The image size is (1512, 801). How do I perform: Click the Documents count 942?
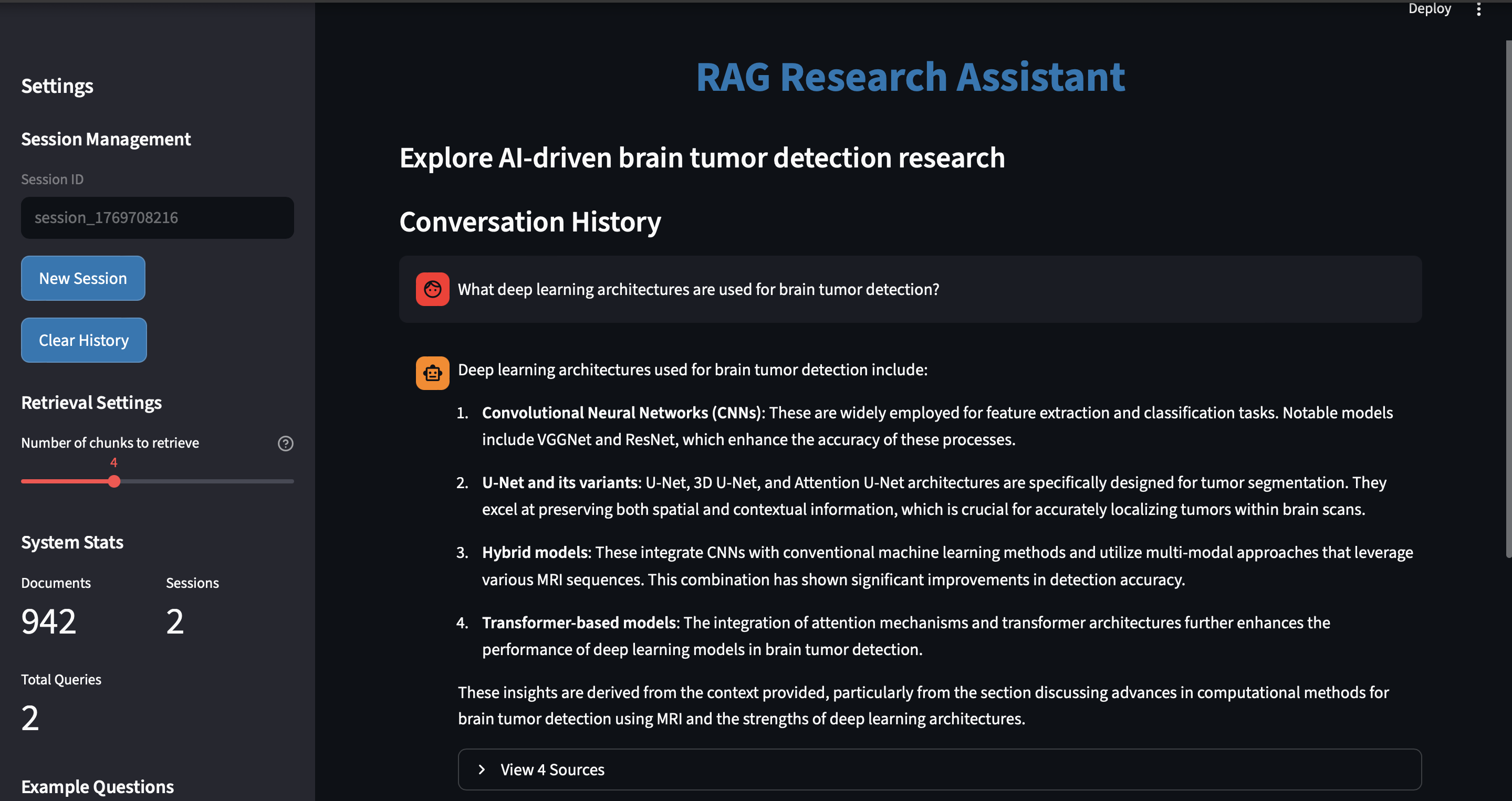[49, 621]
